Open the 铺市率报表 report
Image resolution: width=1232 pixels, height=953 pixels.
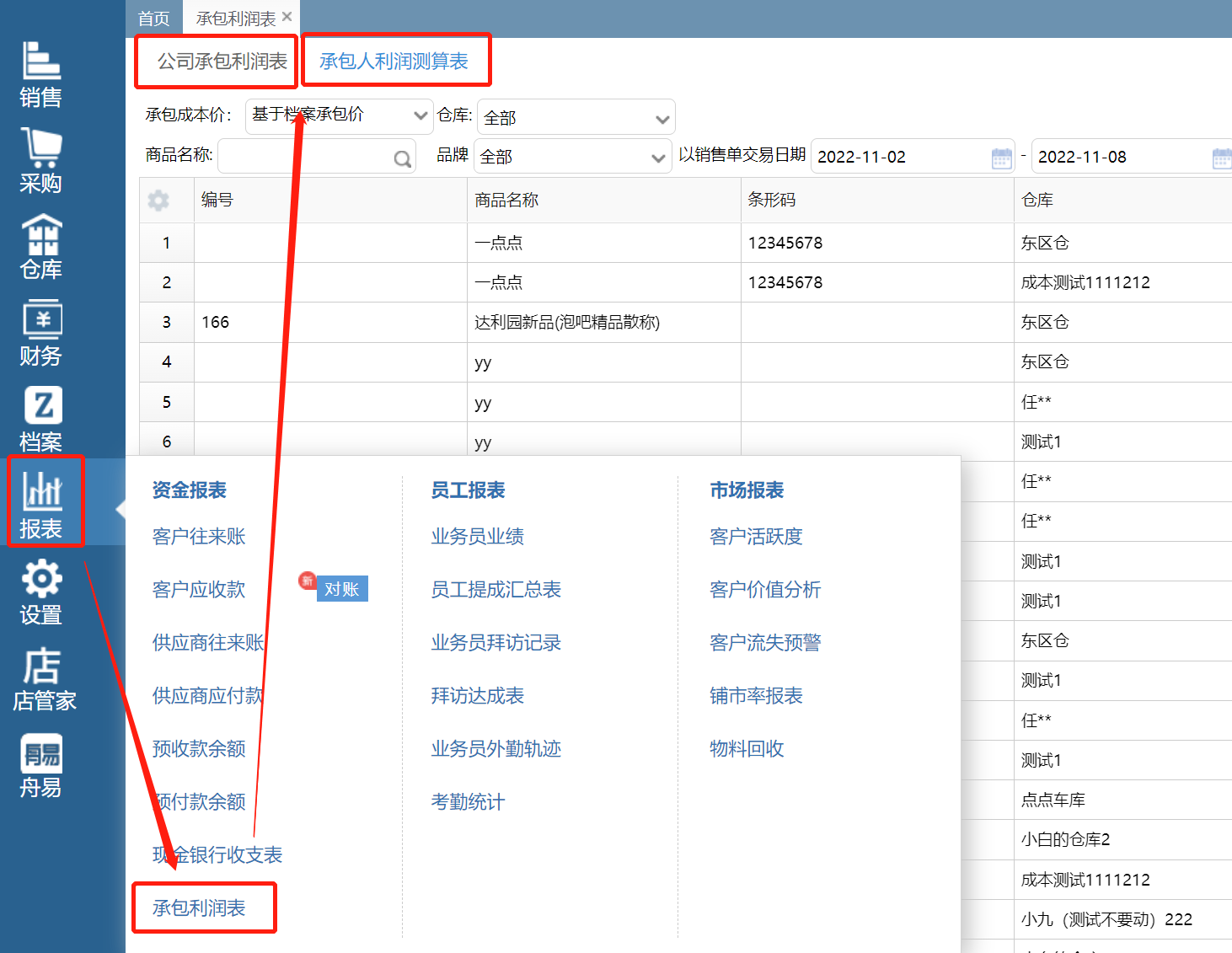(757, 696)
